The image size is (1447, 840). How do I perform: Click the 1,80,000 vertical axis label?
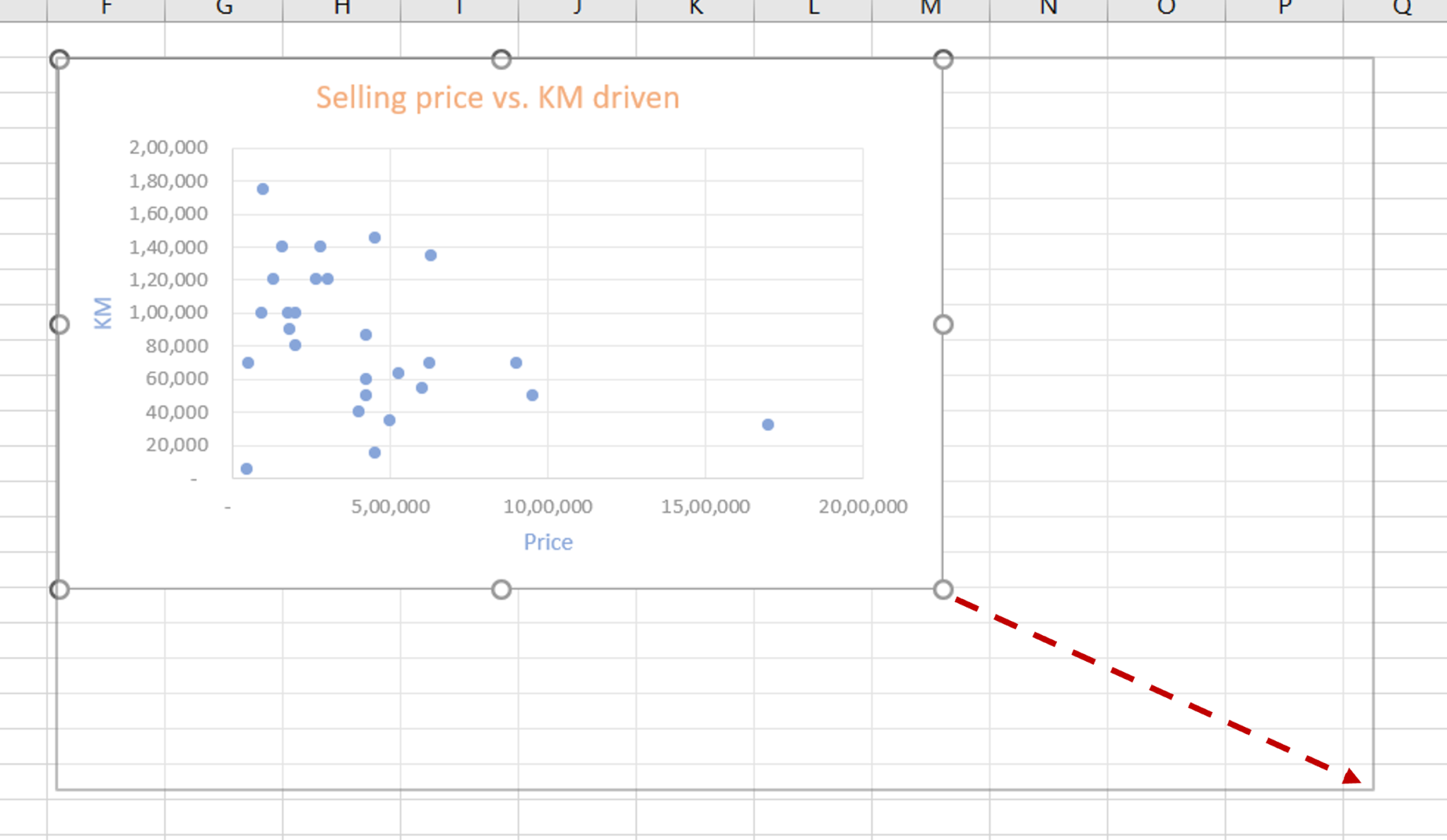click(168, 181)
